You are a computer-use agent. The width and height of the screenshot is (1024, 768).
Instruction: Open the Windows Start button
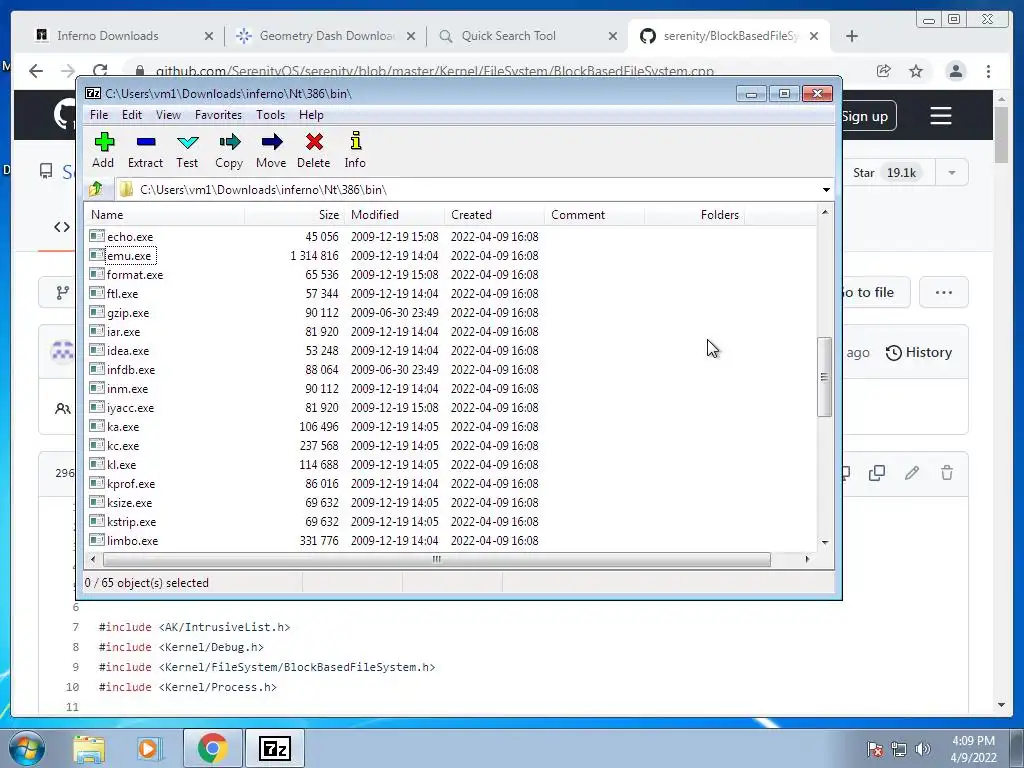click(x=26, y=748)
